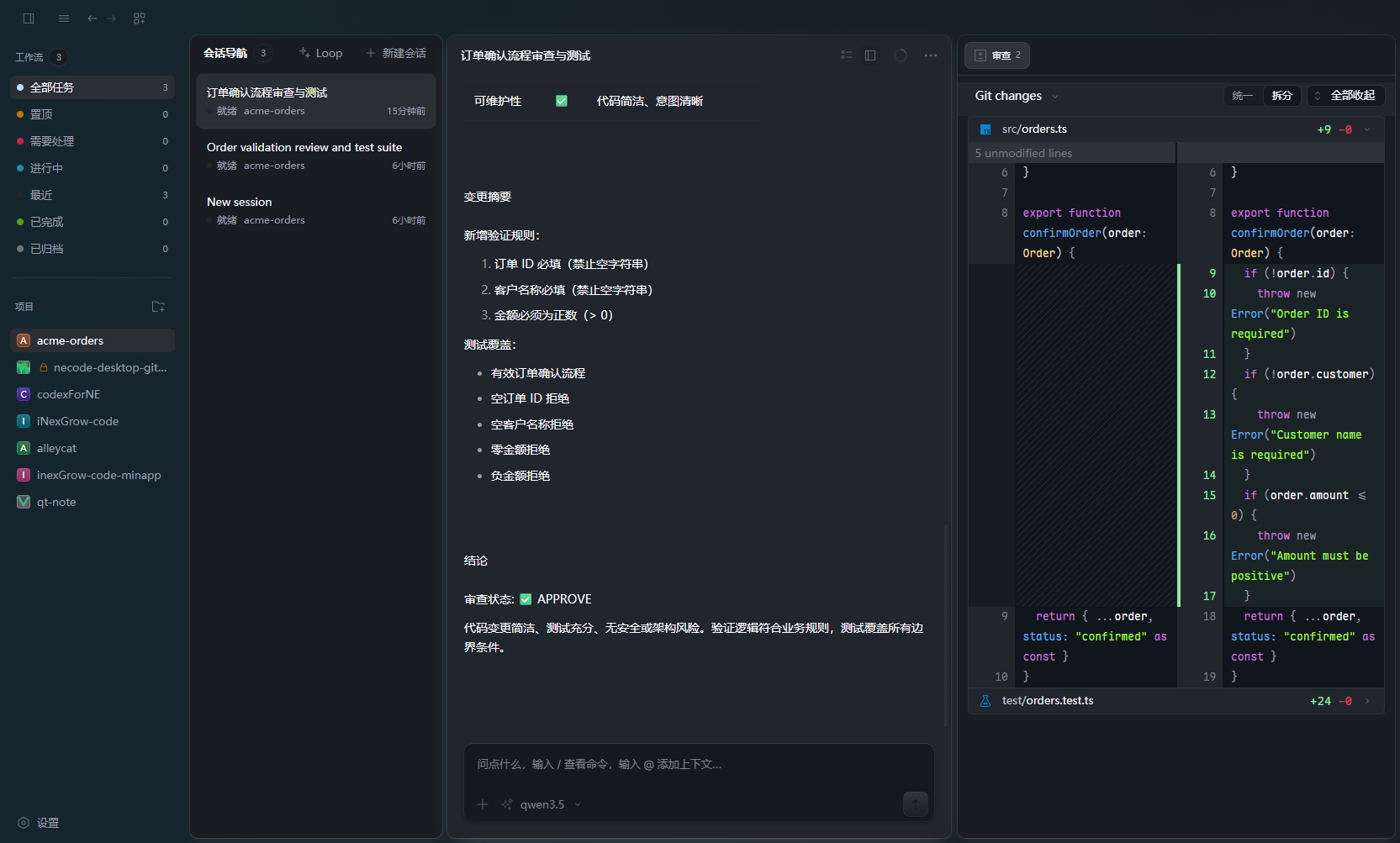This screenshot has width=1400, height=843.
Task: Click the 结论 heading
Action: pyautogui.click(x=476, y=561)
